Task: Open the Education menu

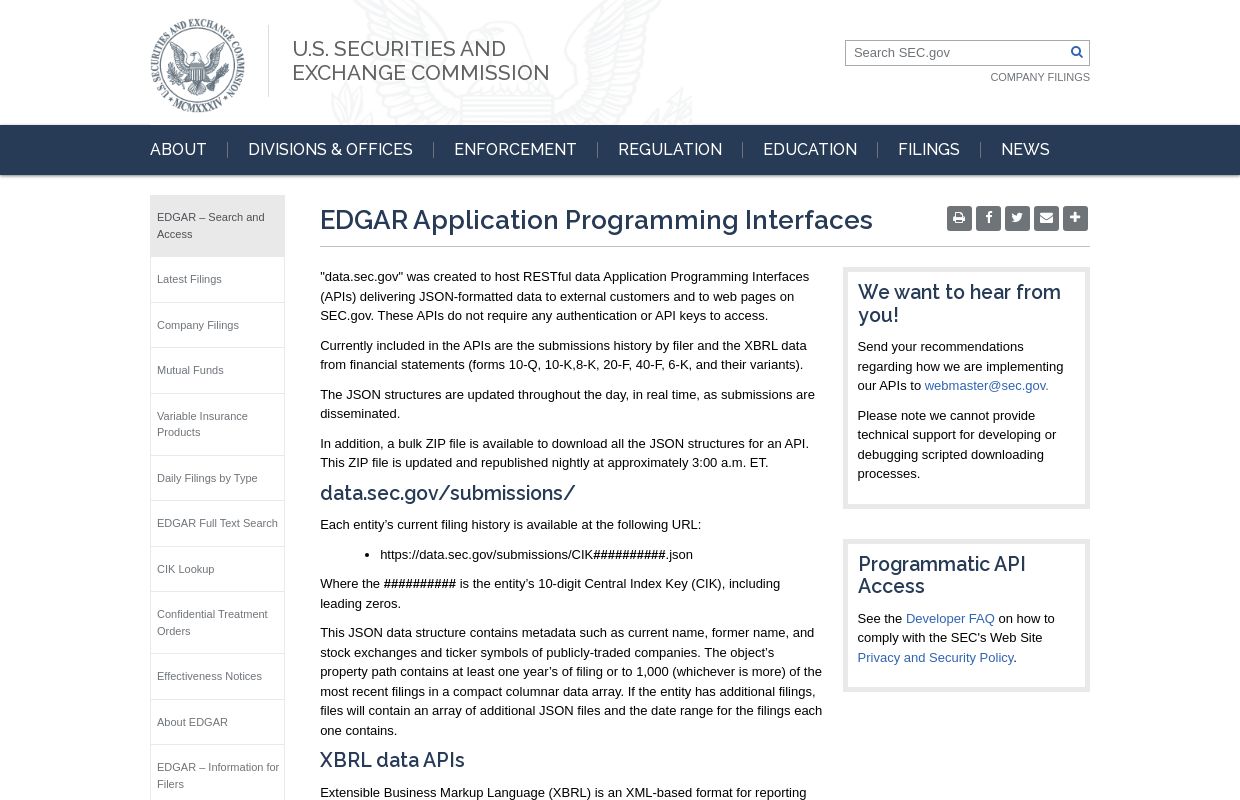Action: click(810, 150)
